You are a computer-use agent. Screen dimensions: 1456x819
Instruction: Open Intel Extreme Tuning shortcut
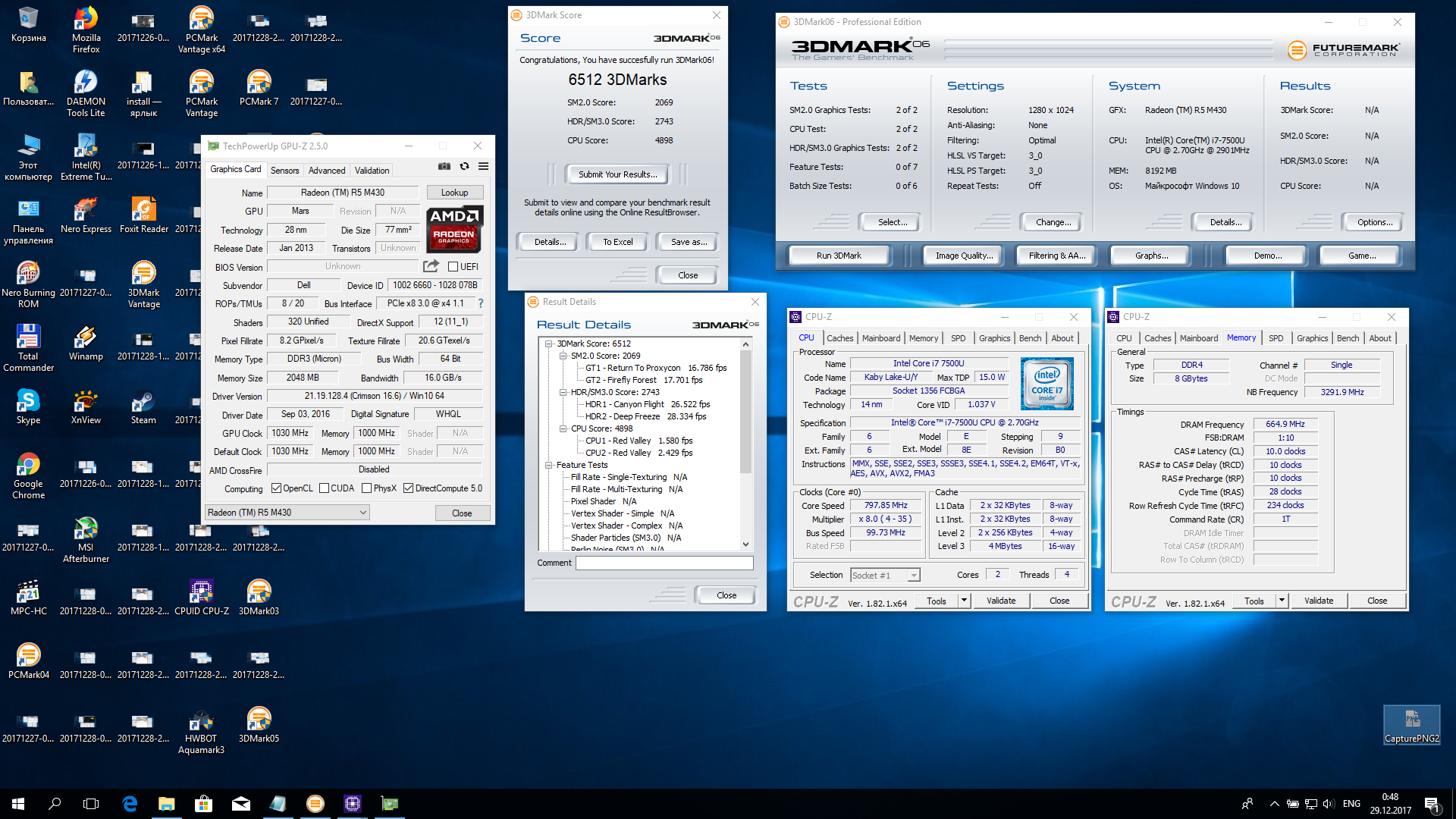coord(86,156)
